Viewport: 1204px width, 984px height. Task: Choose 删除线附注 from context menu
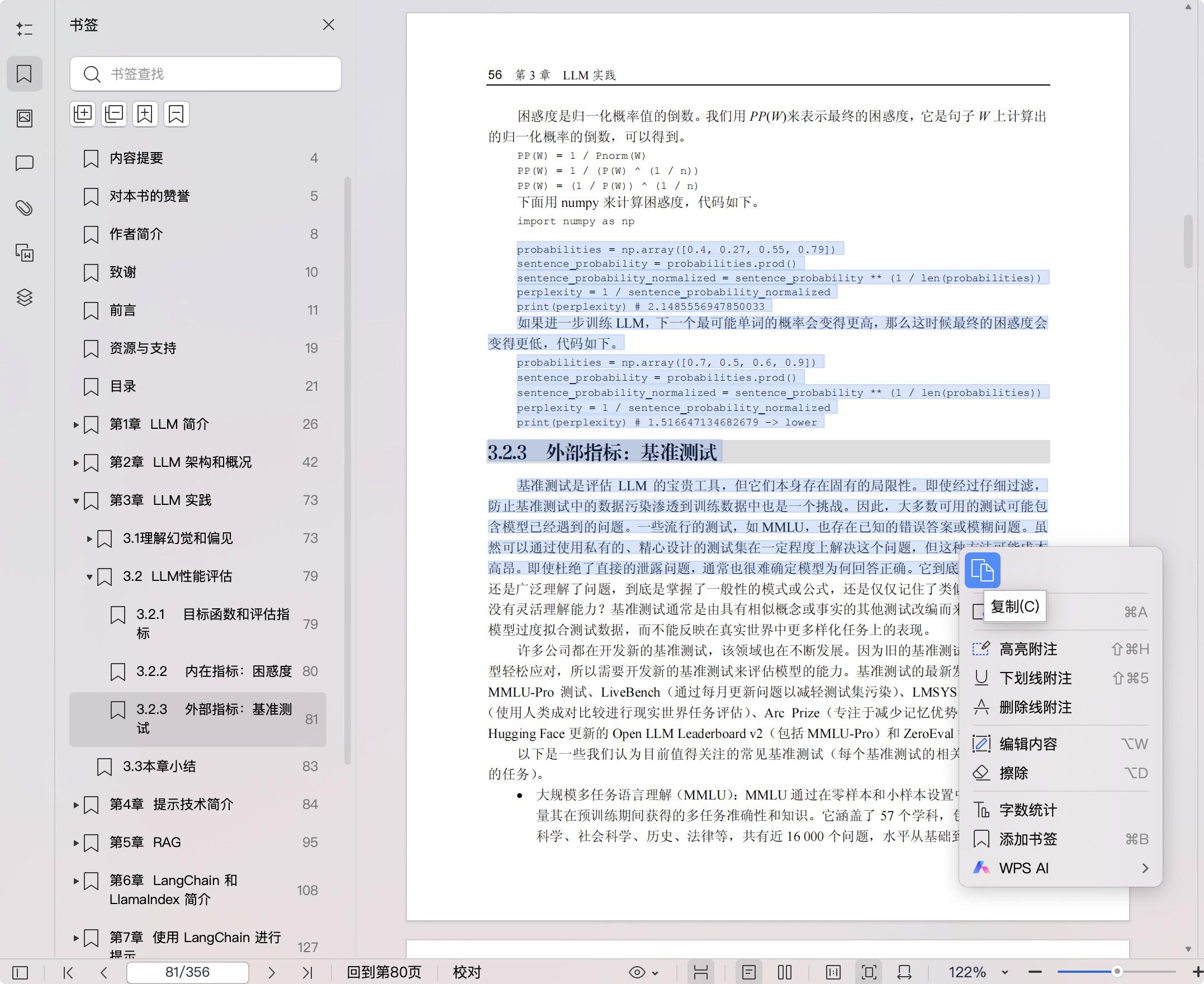pyautogui.click(x=1060, y=707)
